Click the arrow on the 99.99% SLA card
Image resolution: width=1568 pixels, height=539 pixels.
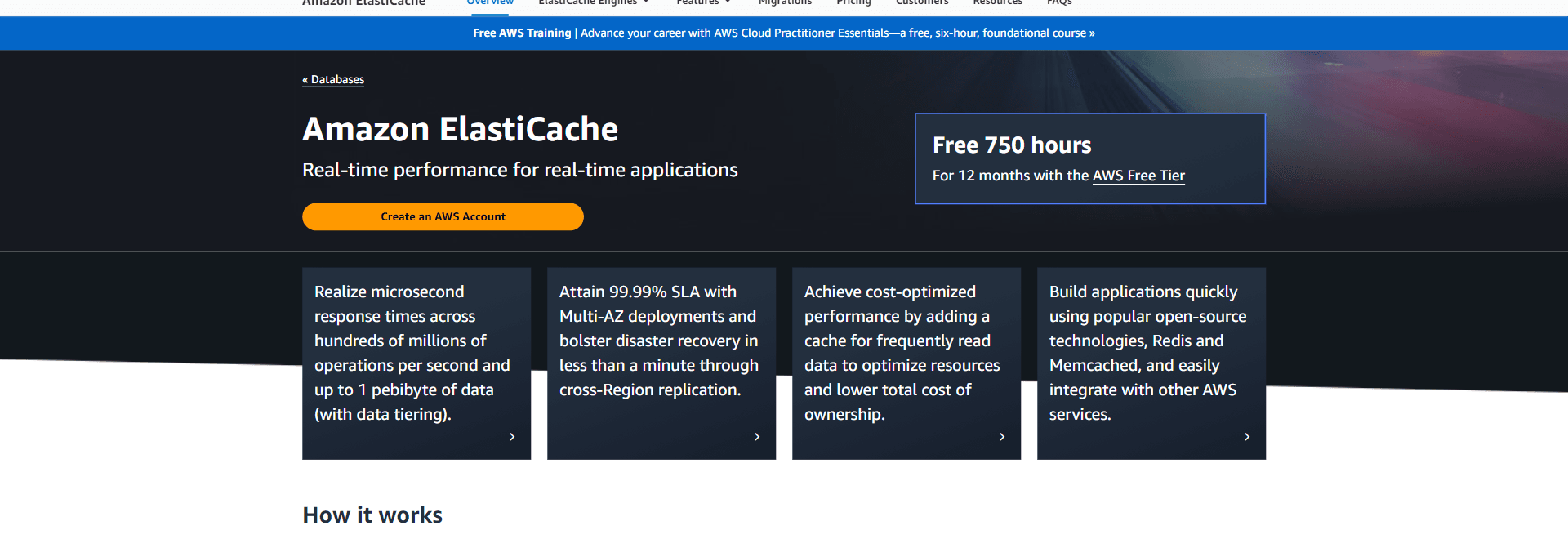tap(757, 437)
